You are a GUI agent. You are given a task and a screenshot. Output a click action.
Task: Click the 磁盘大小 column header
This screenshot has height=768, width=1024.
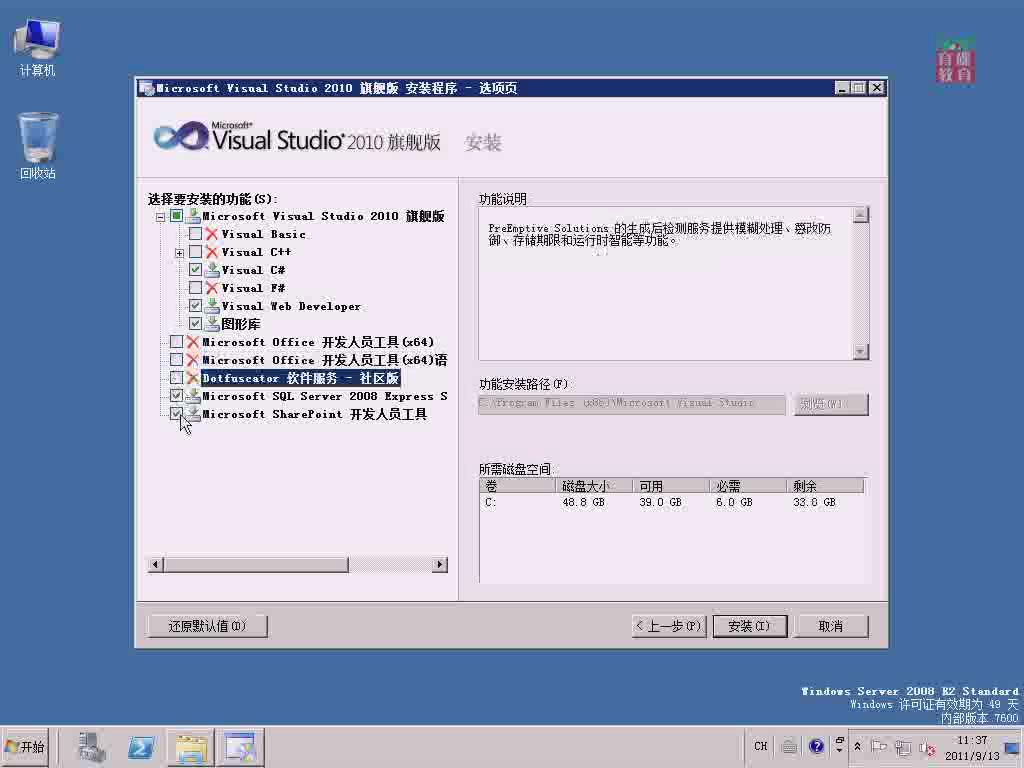click(594, 486)
